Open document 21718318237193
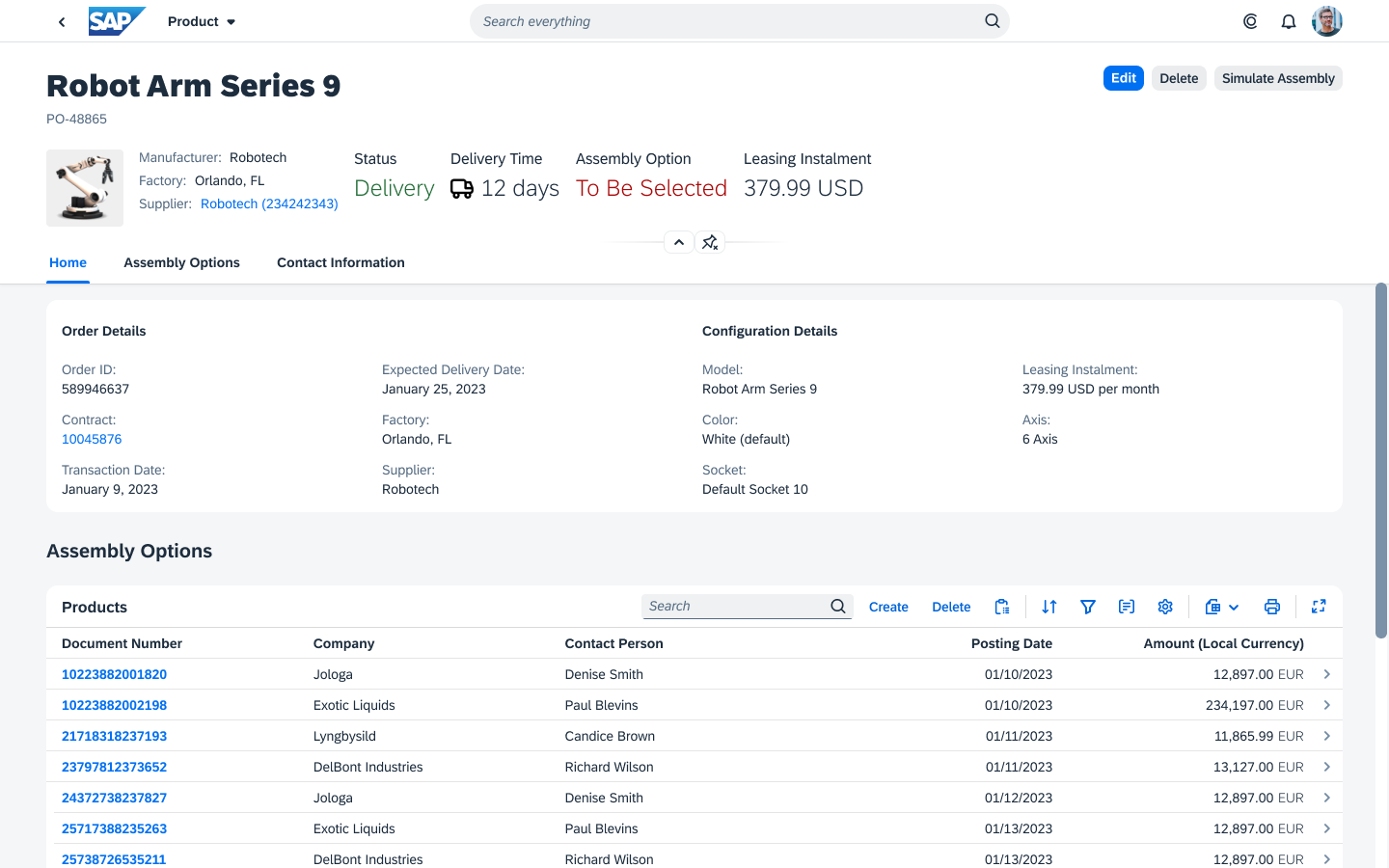 pyautogui.click(x=114, y=736)
